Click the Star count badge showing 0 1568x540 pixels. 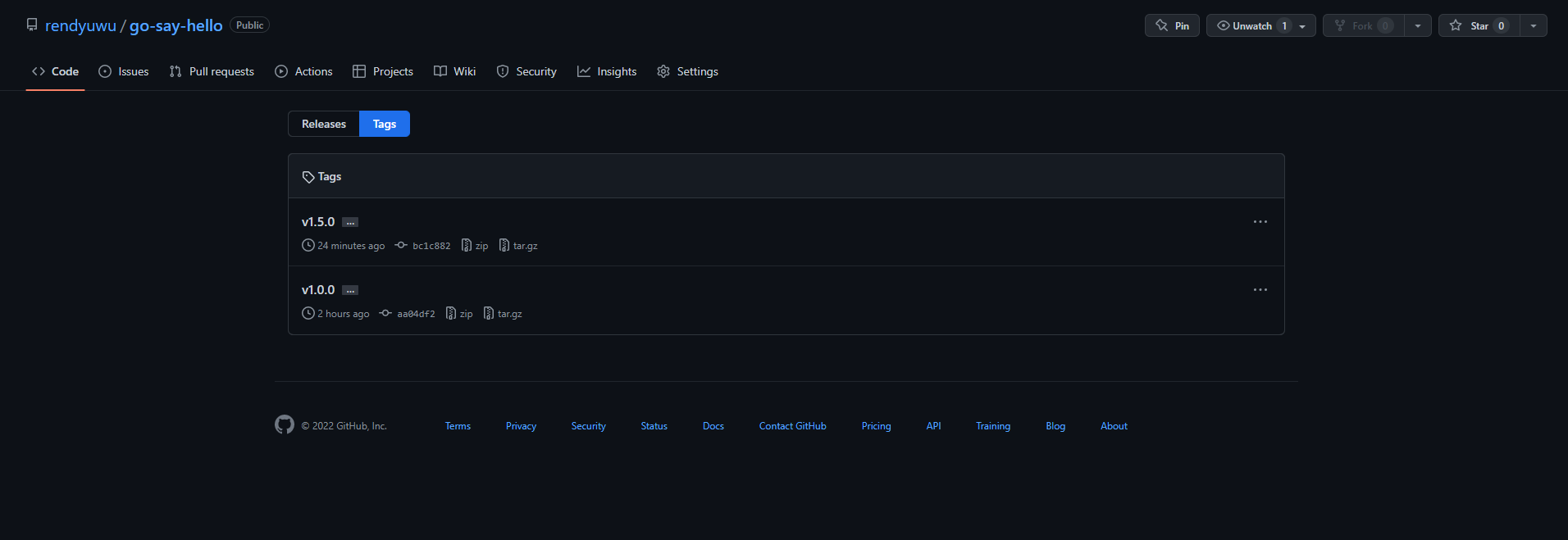pyautogui.click(x=1502, y=25)
